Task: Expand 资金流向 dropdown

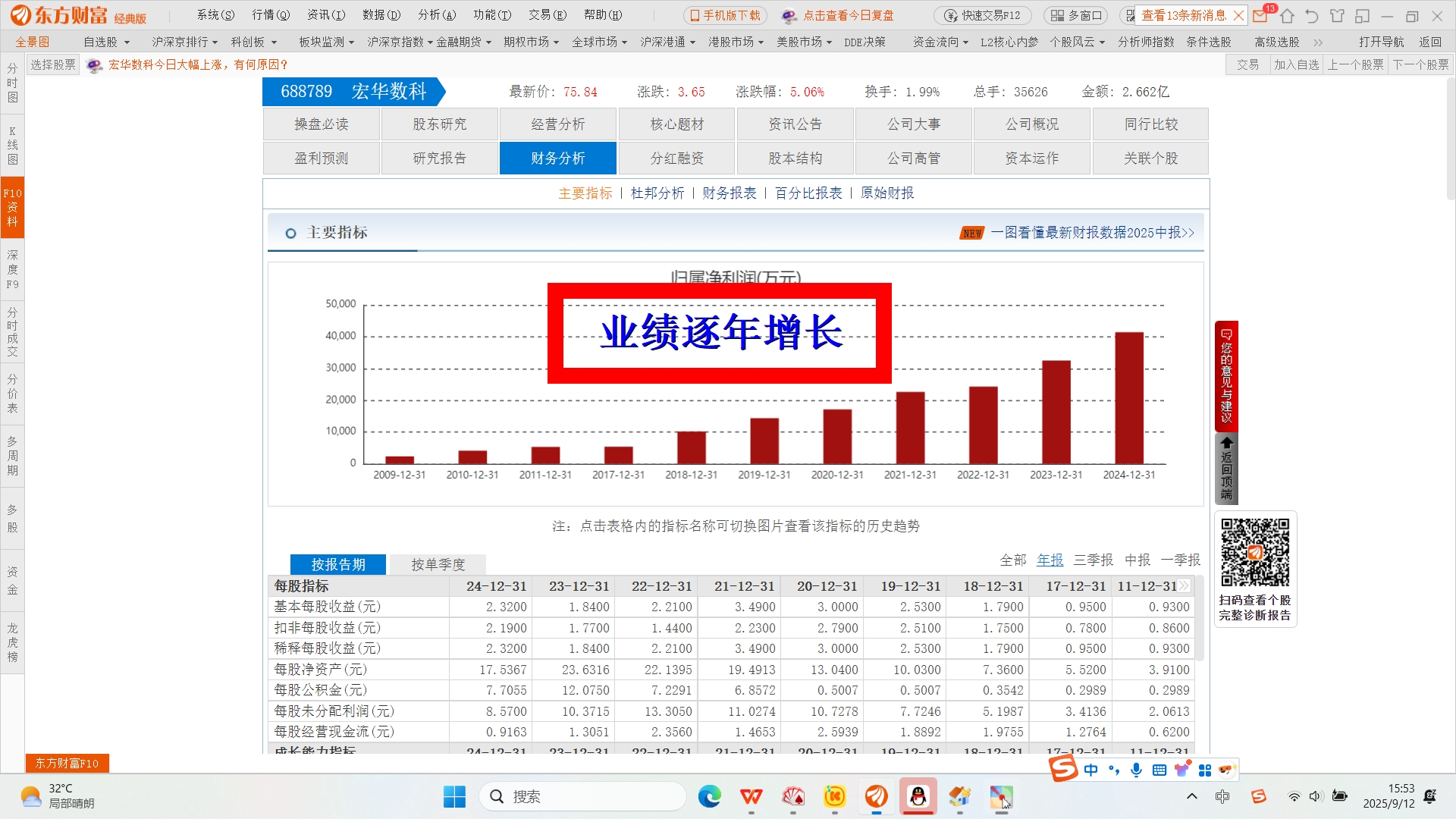Action: pos(940,42)
